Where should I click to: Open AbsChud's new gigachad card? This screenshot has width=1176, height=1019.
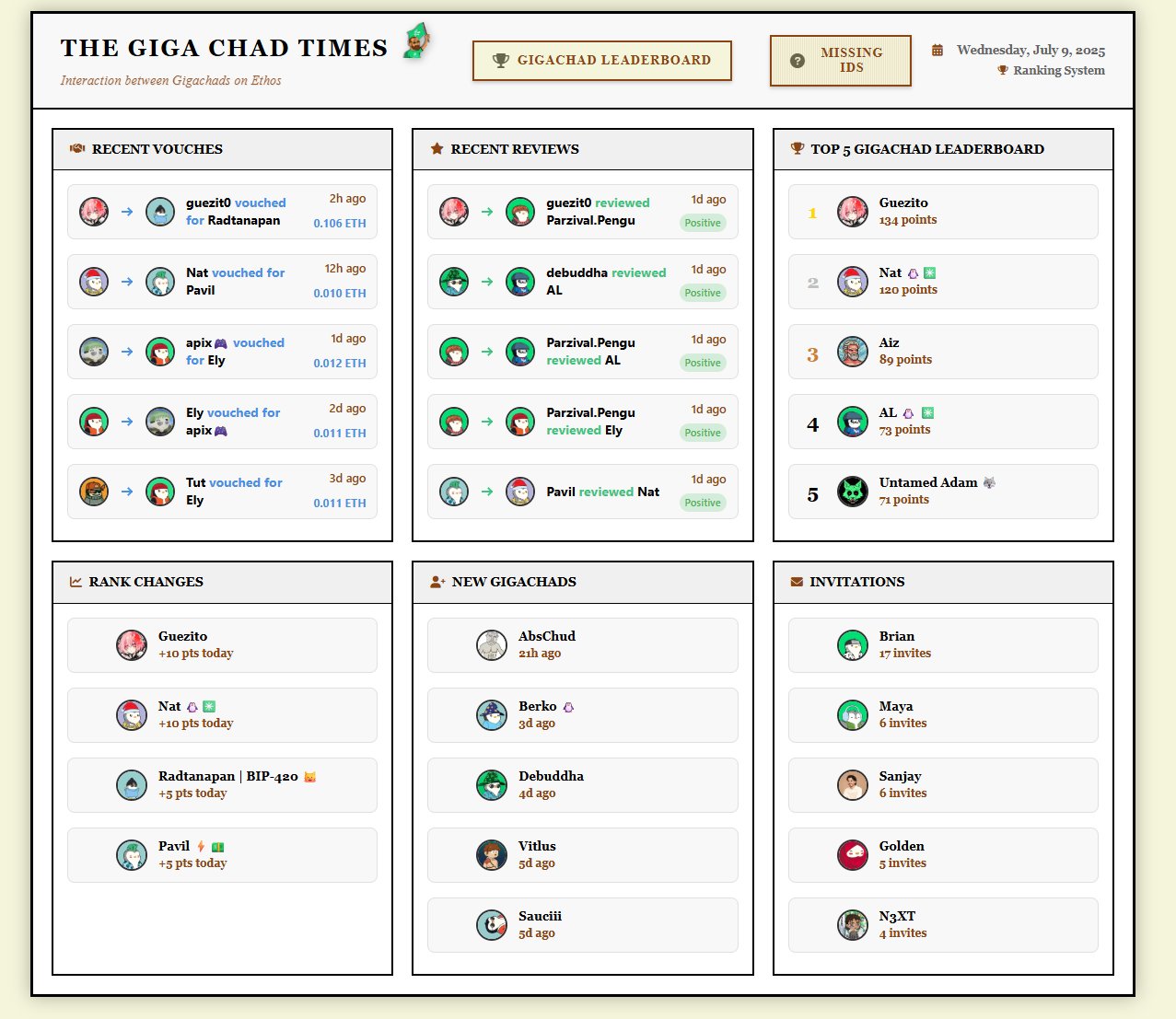[582, 644]
